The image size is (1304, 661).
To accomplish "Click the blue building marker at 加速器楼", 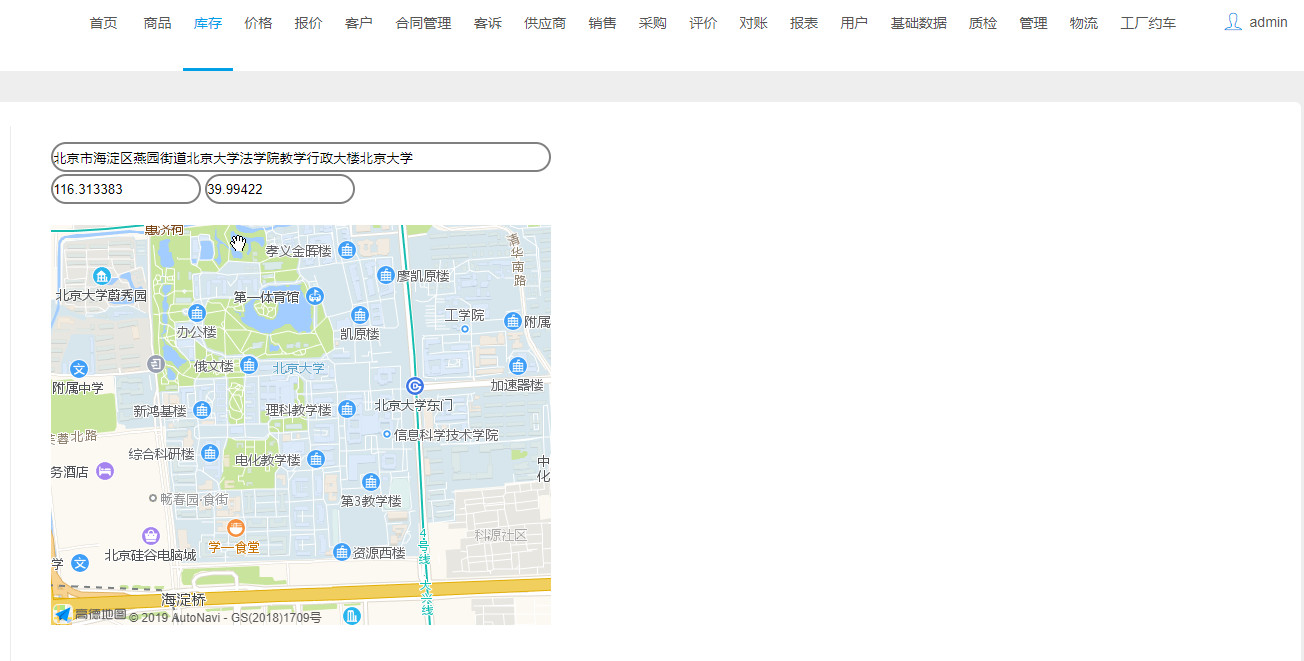I will [518, 365].
